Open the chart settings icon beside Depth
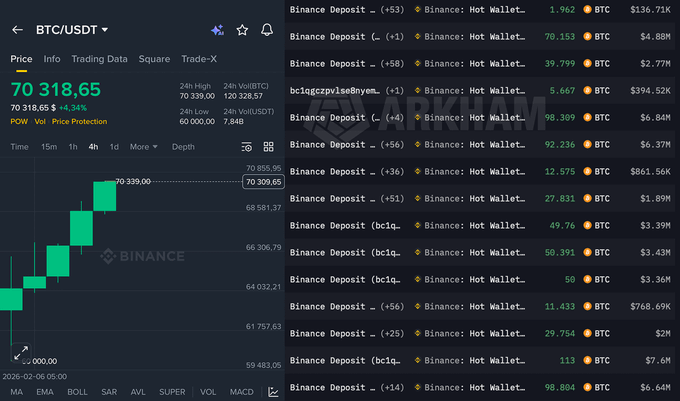The height and width of the screenshot is (401, 680). (x=247, y=147)
